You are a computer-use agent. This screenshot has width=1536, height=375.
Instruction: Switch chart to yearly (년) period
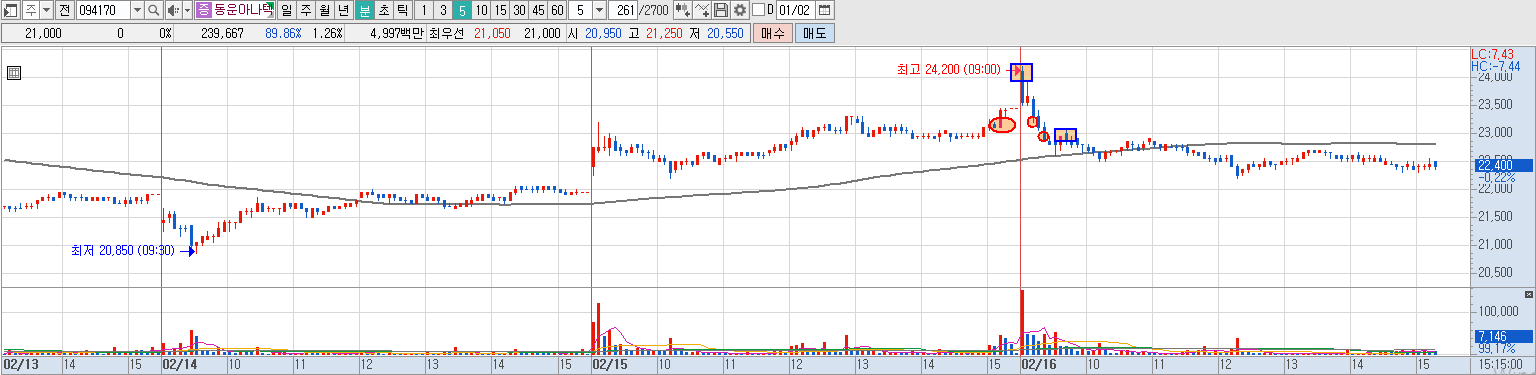point(344,10)
